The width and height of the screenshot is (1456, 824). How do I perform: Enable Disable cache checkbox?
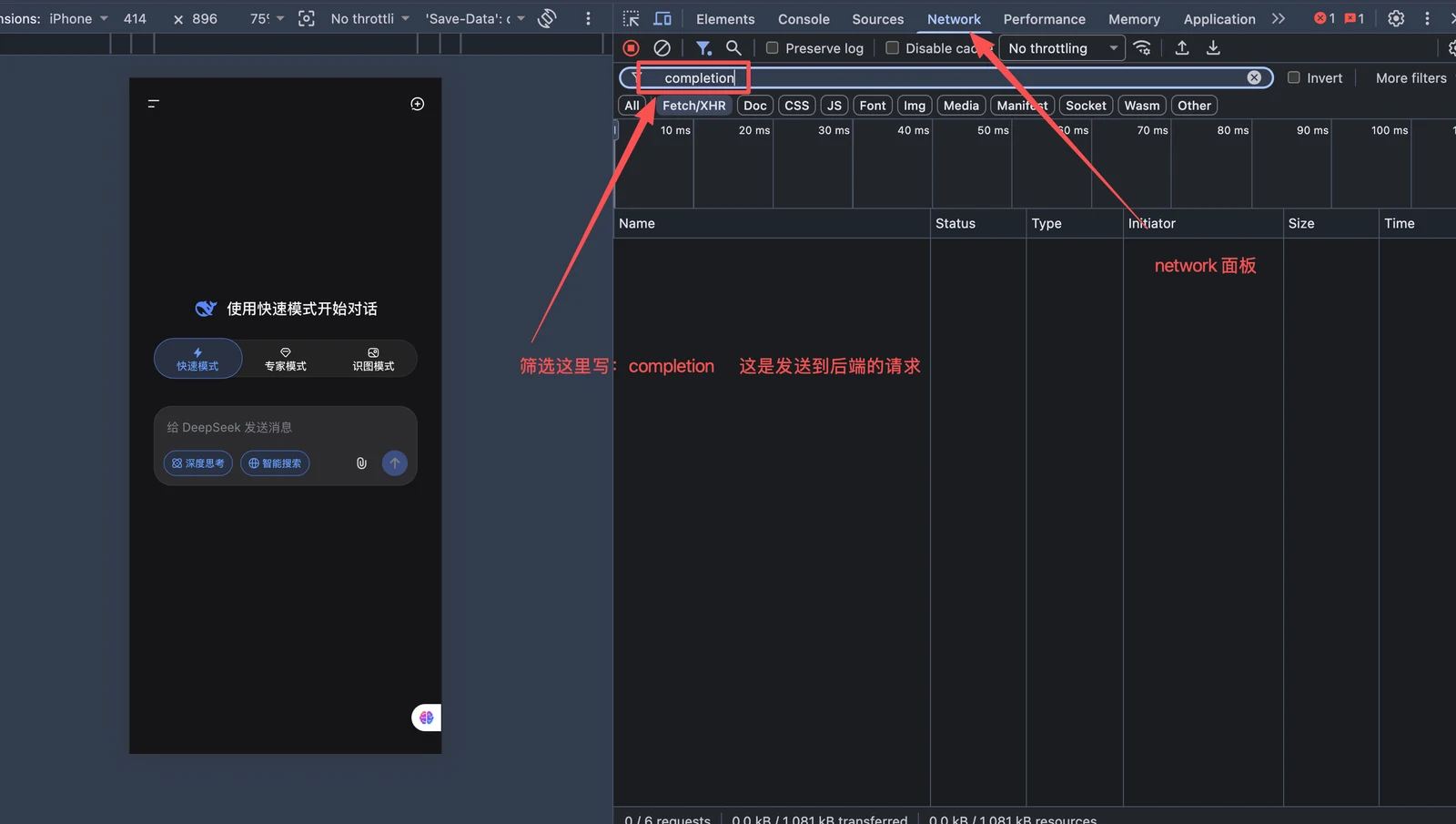coord(892,48)
